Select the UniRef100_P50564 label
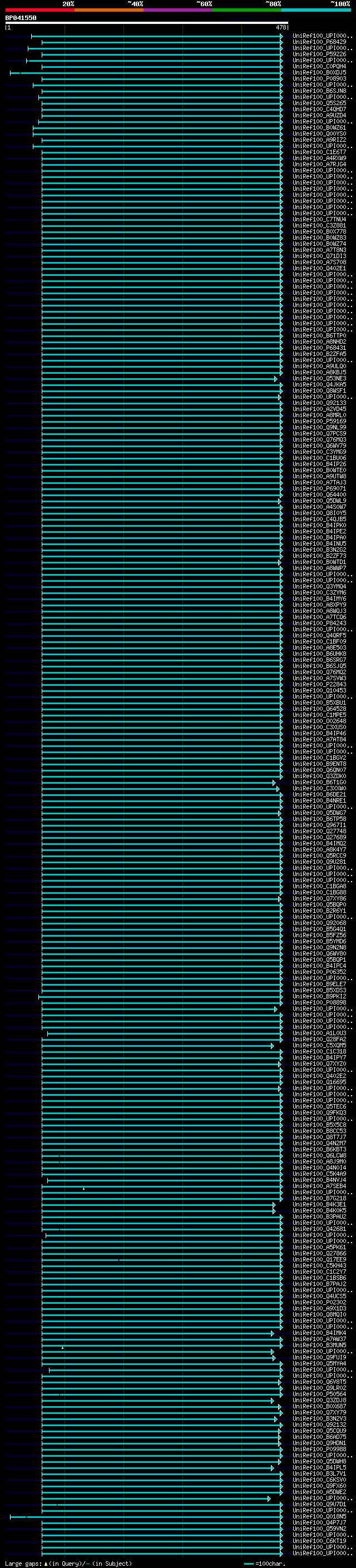This screenshot has width=356, height=1568. pyautogui.click(x=319, y=1393)
